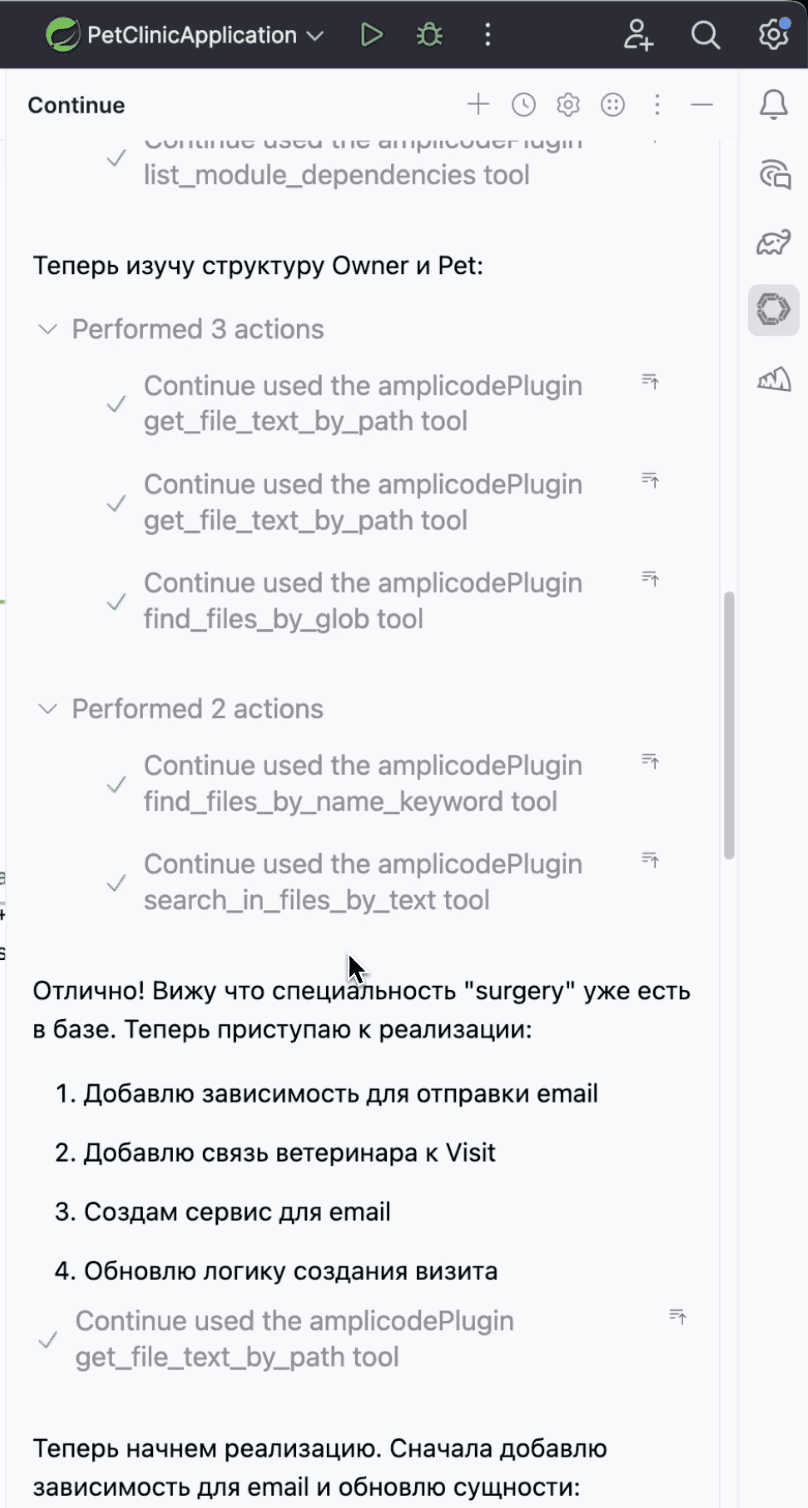The image size is (808, 1508).
Task: Run the PetClinicApplication with the green play icon
Action: (371, 34)
